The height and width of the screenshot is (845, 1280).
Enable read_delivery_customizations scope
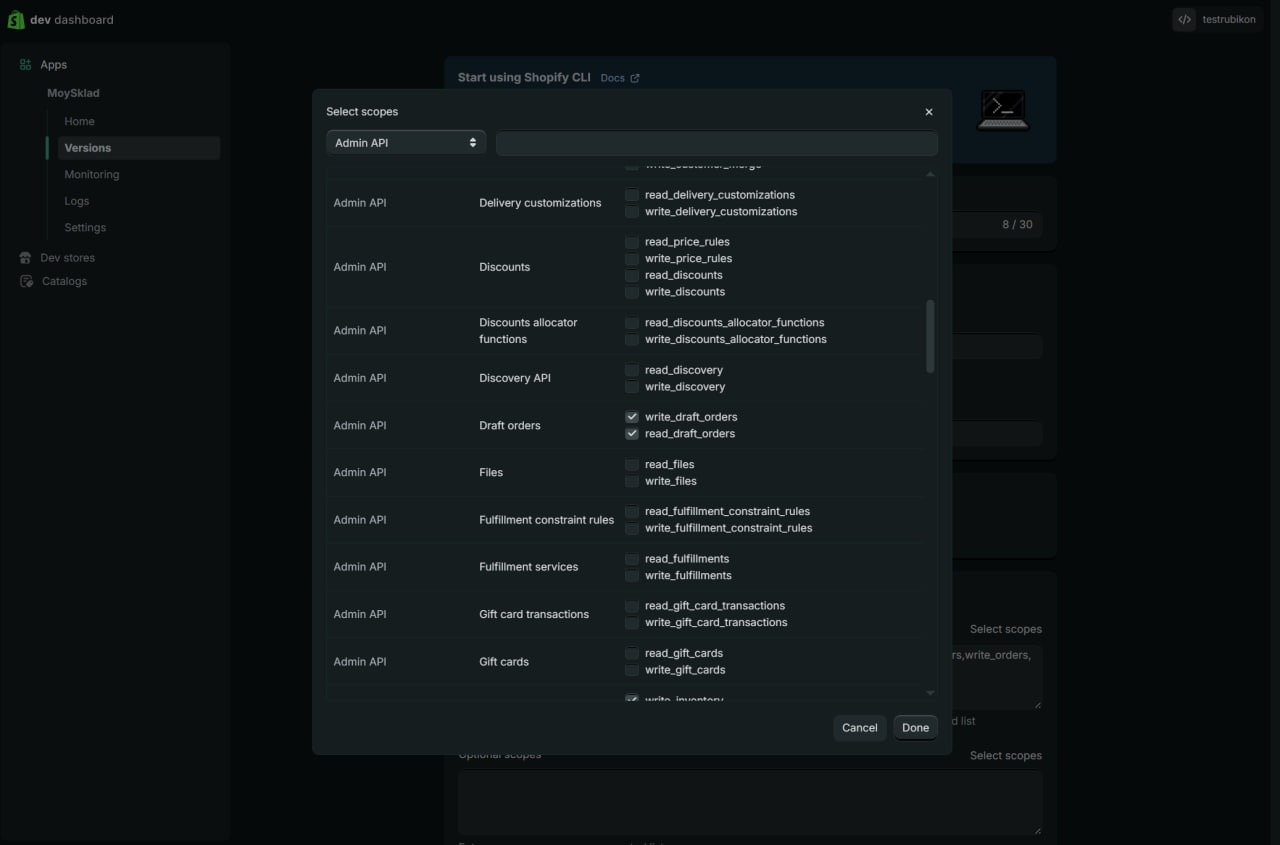[x=632, y=195]
